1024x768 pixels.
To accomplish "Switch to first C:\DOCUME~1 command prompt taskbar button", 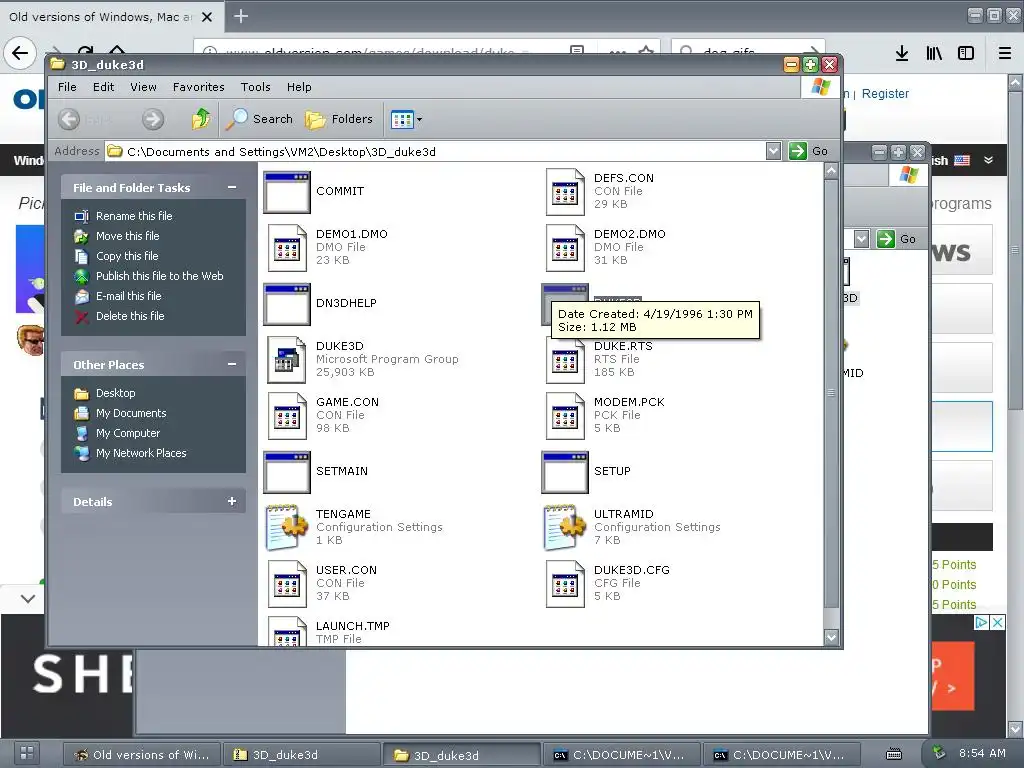I will [x=621, y=755].
